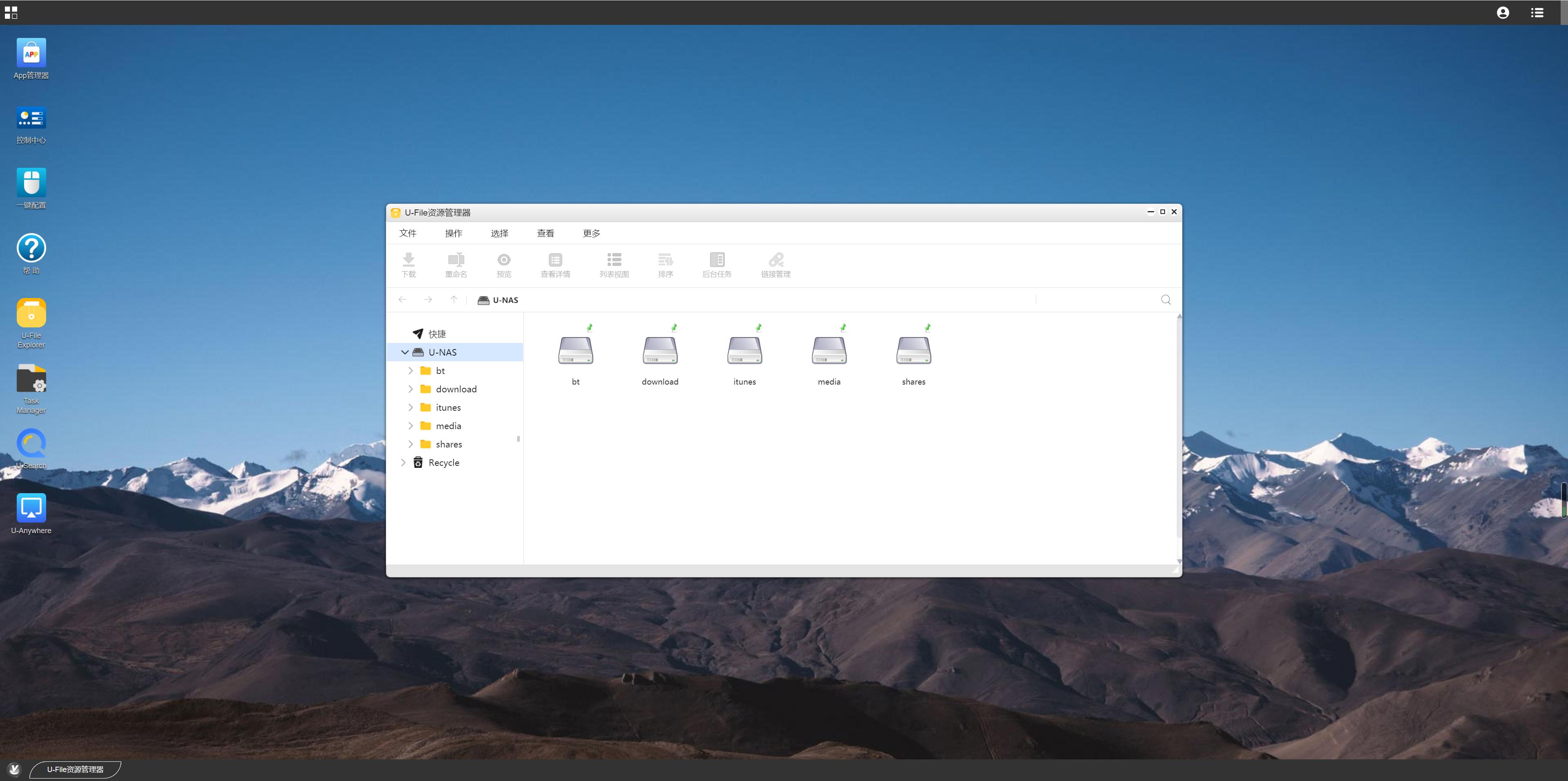Click the Download toolbar icon
The height and width of the screenshot is (781, 1568).
[x=408, y=264]
